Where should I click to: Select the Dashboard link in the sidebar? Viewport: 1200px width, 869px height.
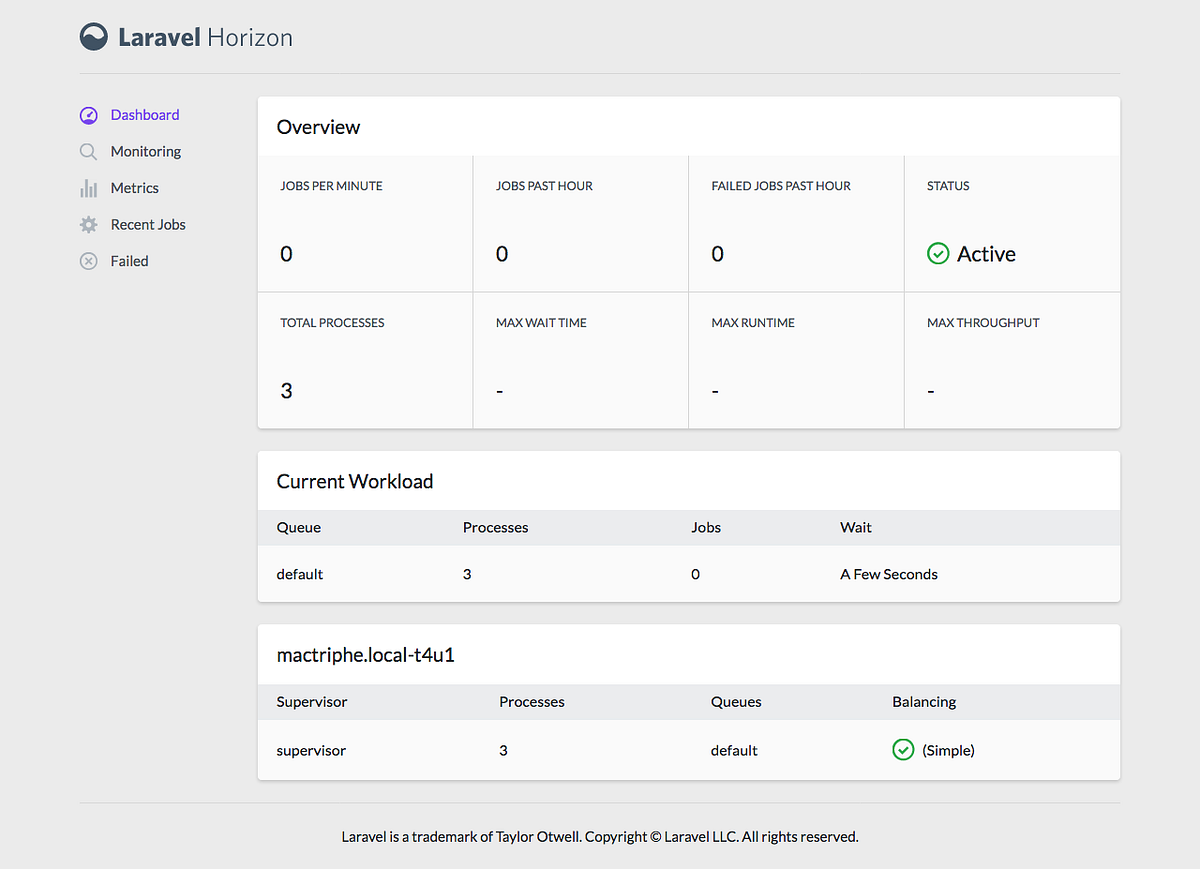pos(145,115)
